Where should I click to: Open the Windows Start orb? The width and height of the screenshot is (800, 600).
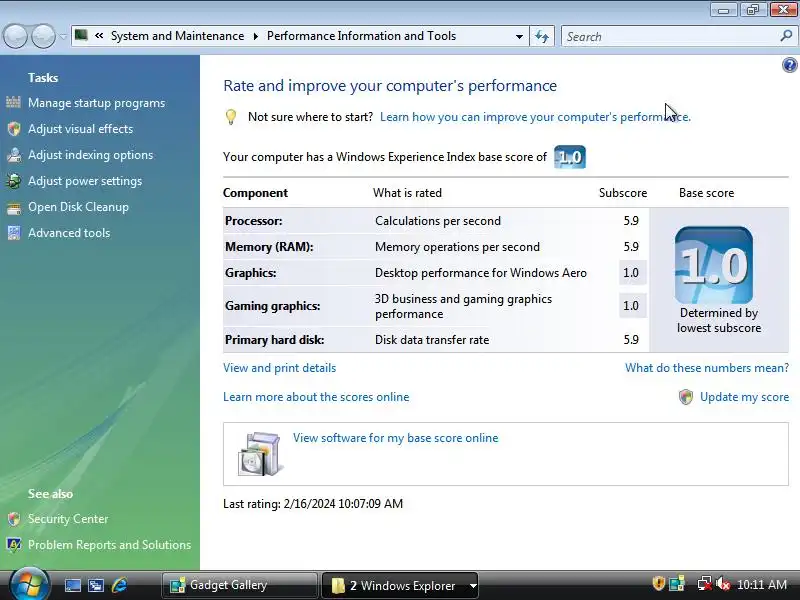tap(29, 584)
